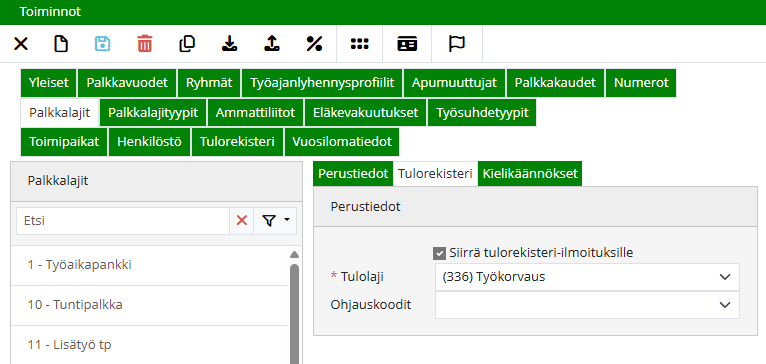Select 11 - Lisätyö tp in the list

pyautogui.click(x=149, y=345)
